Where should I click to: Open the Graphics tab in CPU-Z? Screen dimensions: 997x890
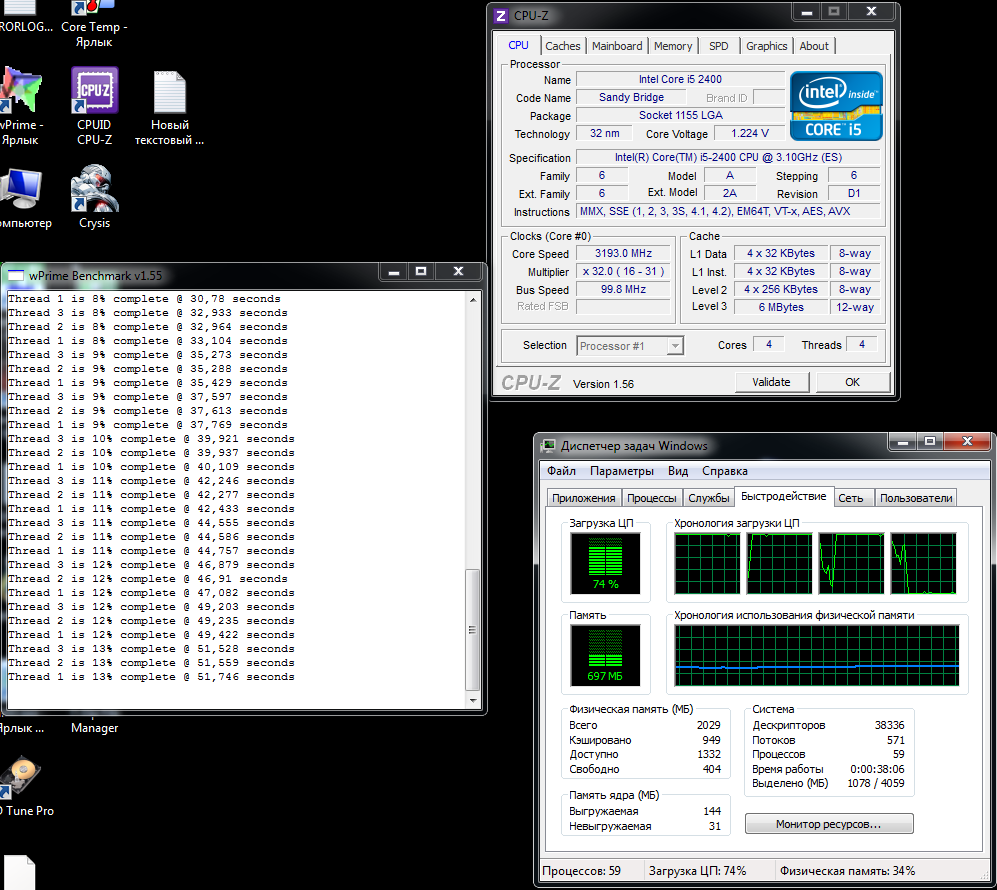(766, 46)
